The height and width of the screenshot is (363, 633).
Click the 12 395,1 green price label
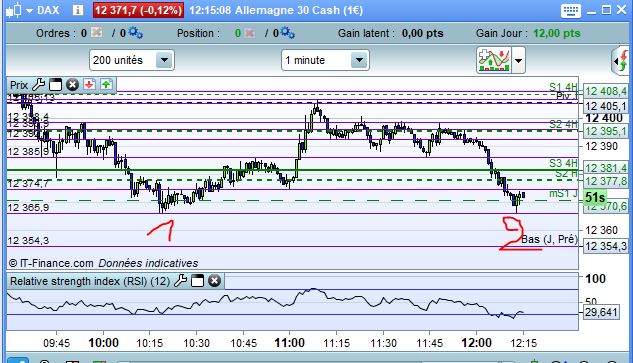click(x=606, y=131)
